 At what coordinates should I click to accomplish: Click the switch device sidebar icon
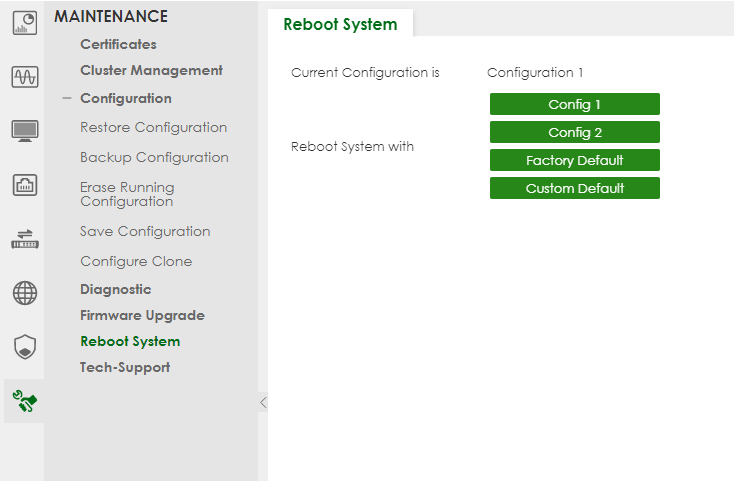coord(25,239)
